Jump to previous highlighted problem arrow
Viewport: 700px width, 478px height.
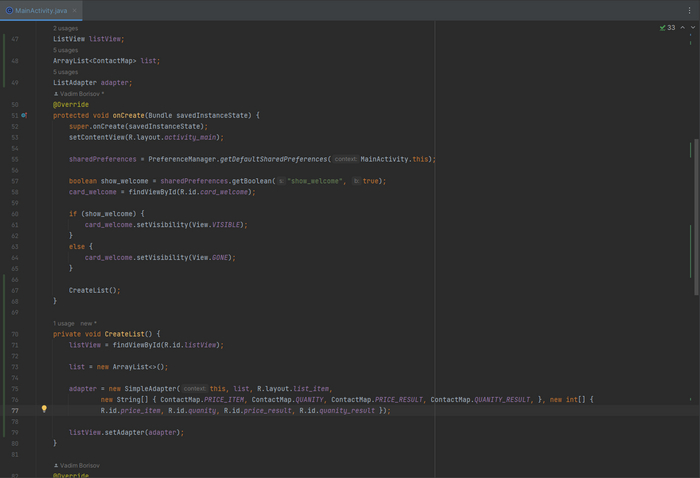click(x=683, y=28)
